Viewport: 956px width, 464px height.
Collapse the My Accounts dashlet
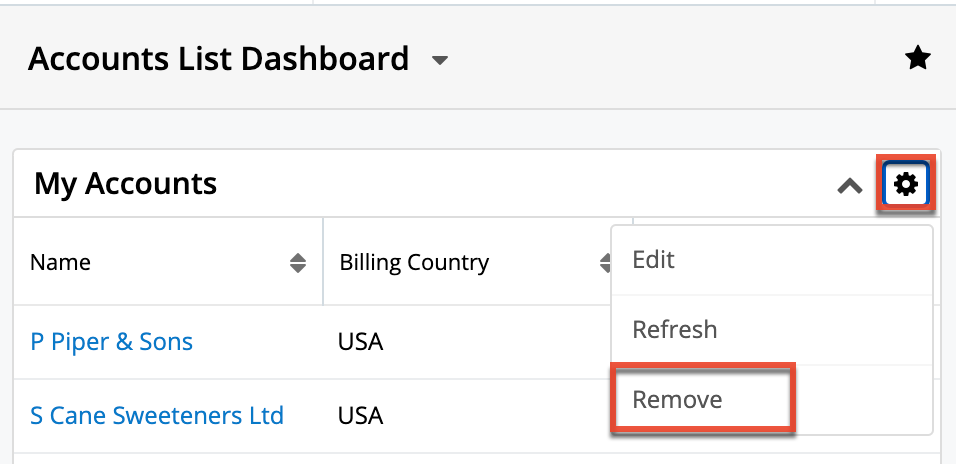[x=850, y=185]
